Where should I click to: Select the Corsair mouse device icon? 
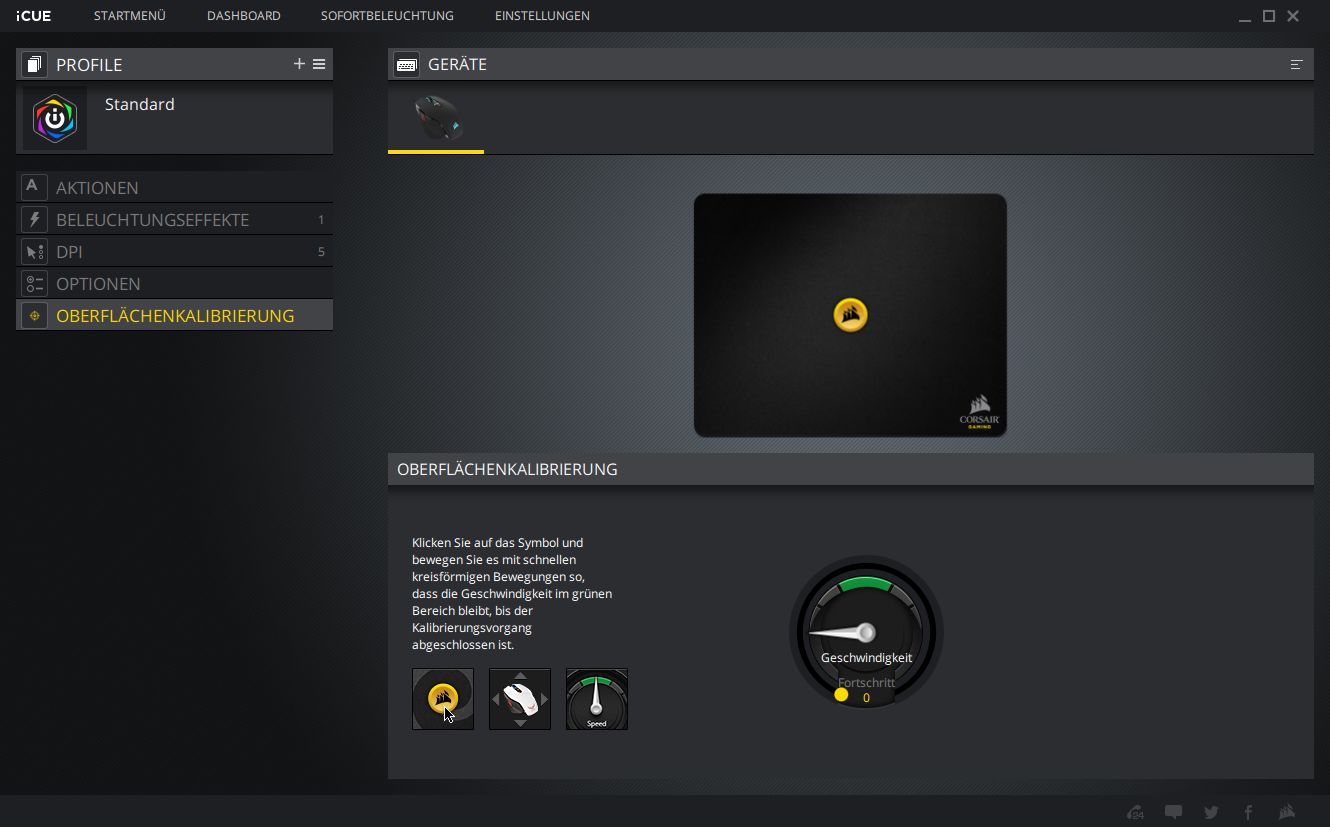click(437, 117)
